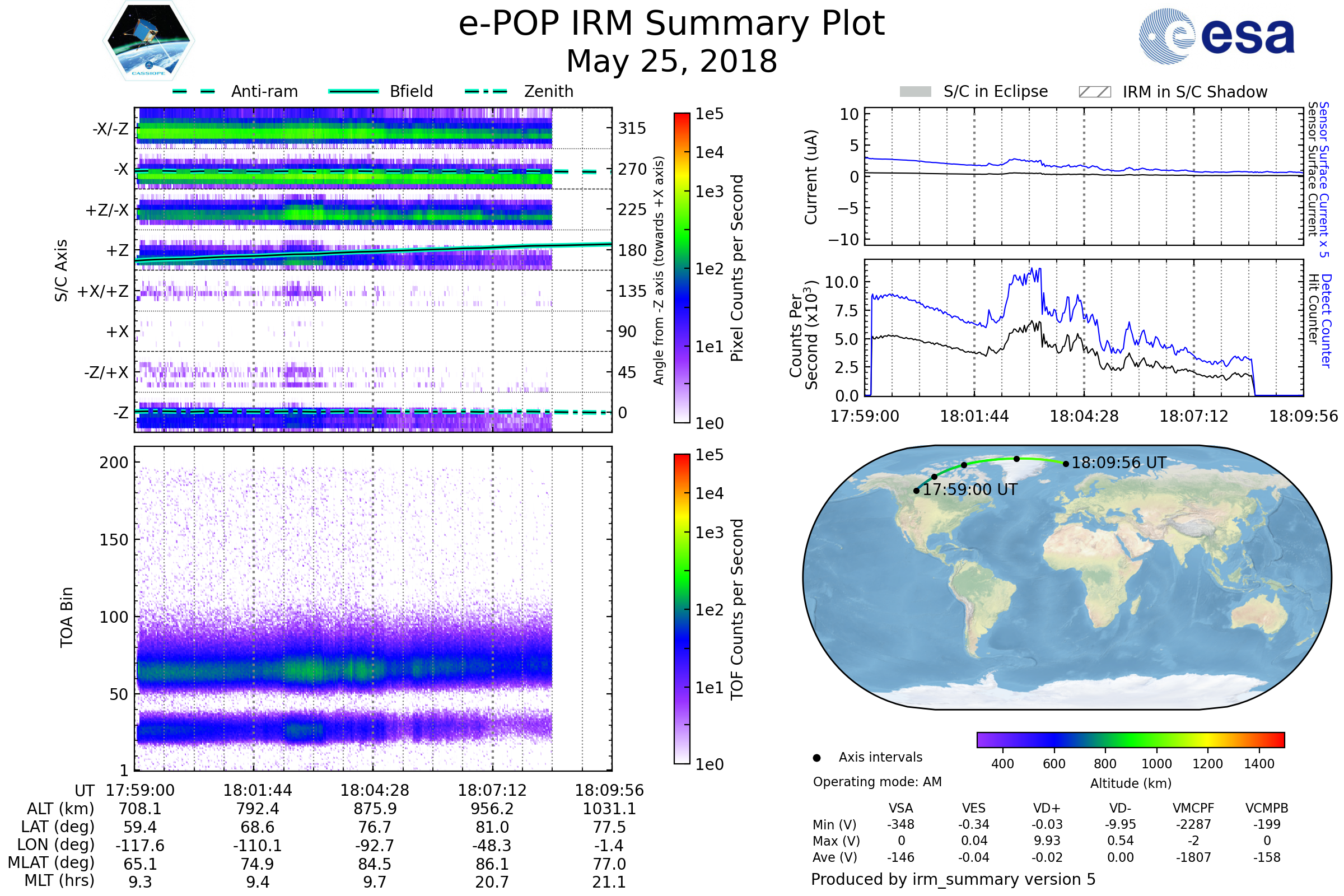Click the +Z axis label on skymap
Viewport: 1344px width, 896px height.
pyautogui.click(x=117, y=250)
